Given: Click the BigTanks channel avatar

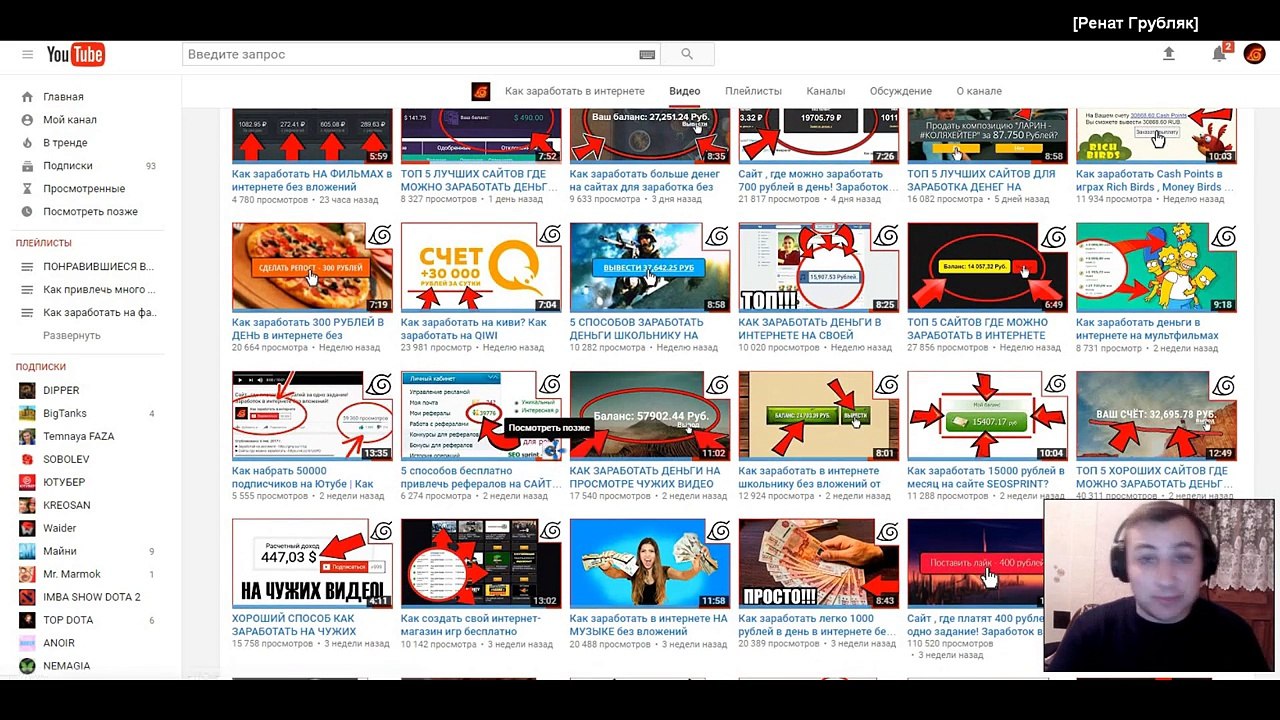Looking at the screenshot, I should point(27,414).
